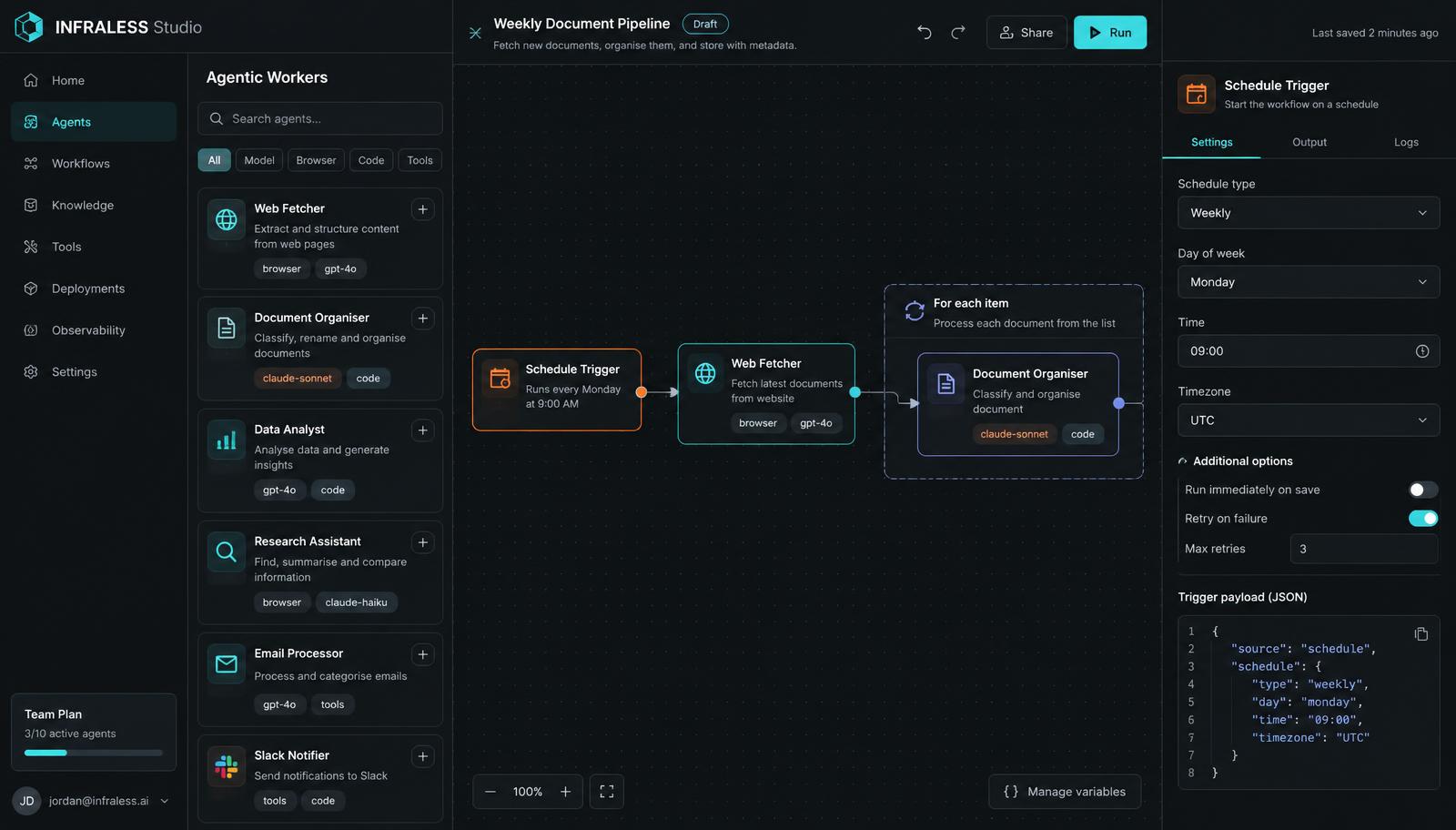The image size is (1456, 830).
Task: Click the redo arrow icon
Action: click(958, 33)
